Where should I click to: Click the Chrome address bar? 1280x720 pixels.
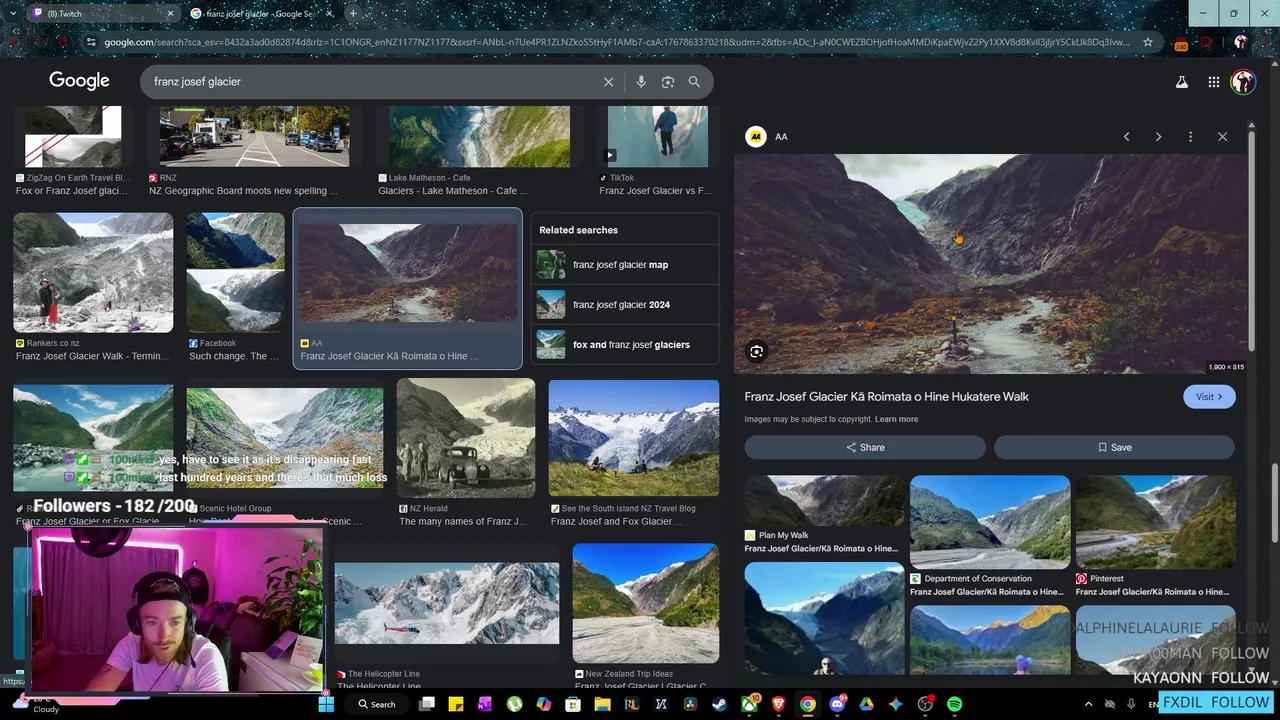[615, 42]
